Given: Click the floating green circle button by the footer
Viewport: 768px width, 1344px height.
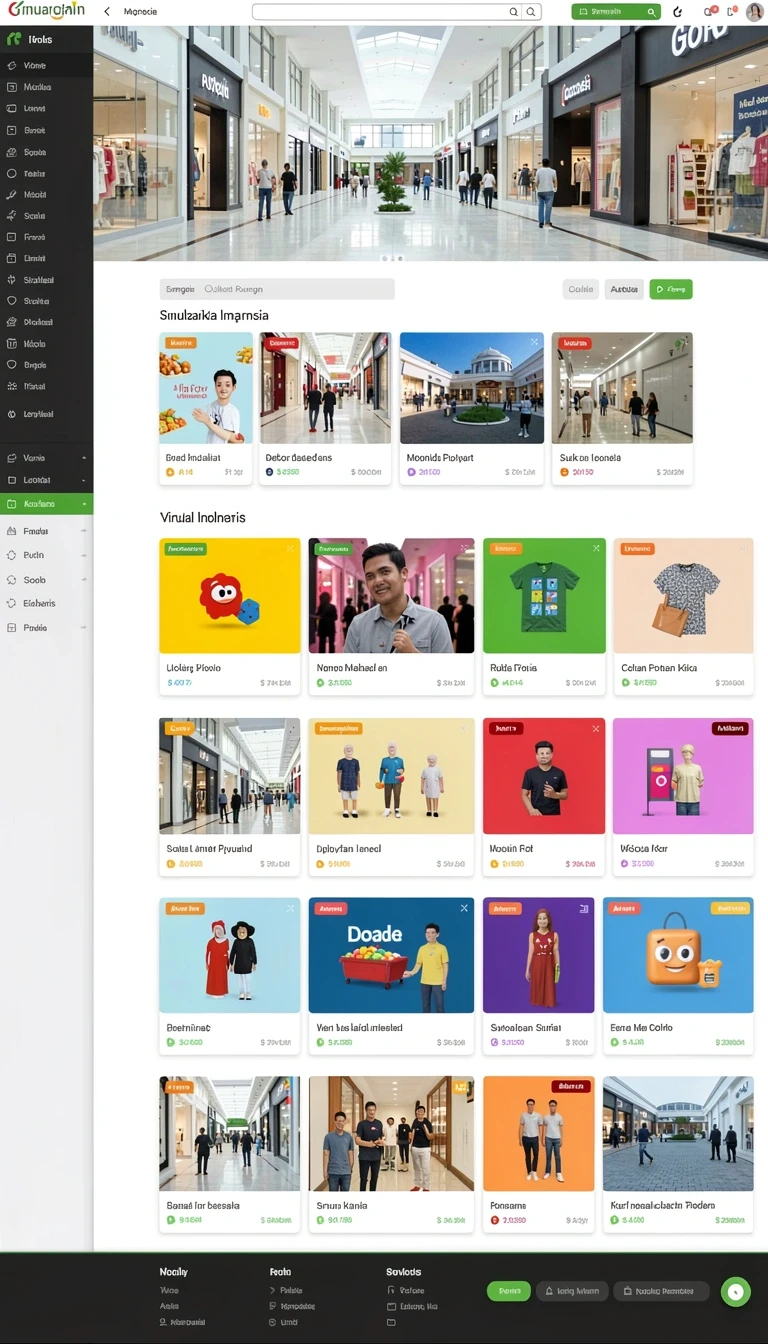Looking at the screenshot, I should tap(735, 1291).
